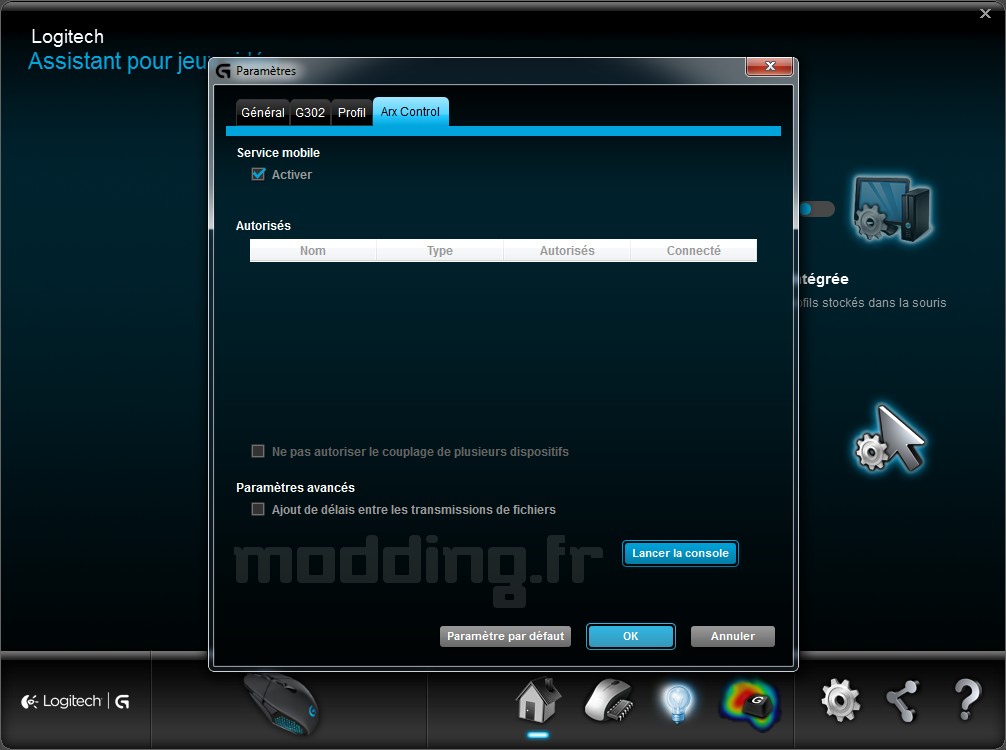Click the Annuler button
1006x750 pixels.
click(x=733, y=636)
